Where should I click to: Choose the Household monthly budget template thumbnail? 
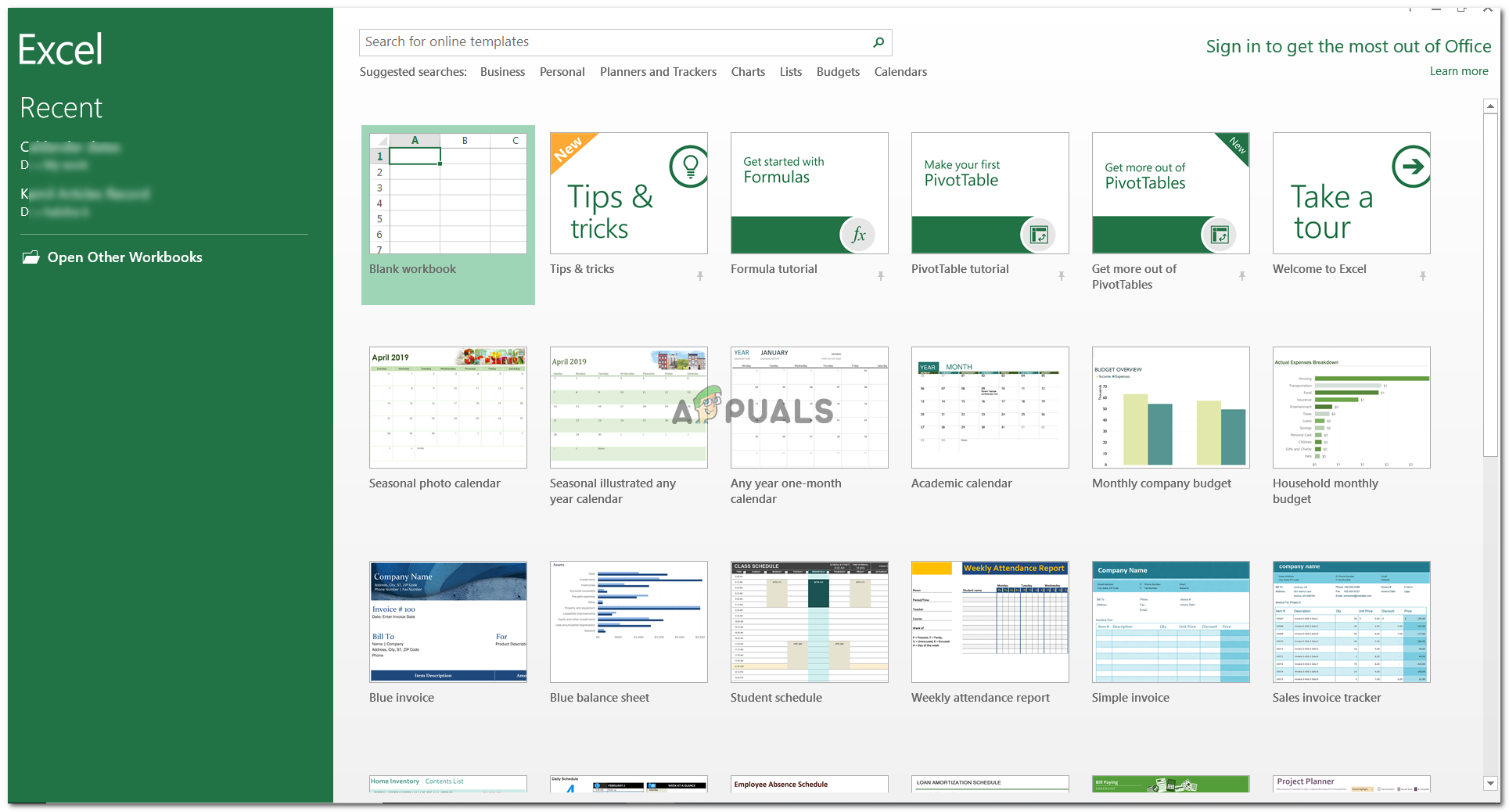tap(1352, 408)
